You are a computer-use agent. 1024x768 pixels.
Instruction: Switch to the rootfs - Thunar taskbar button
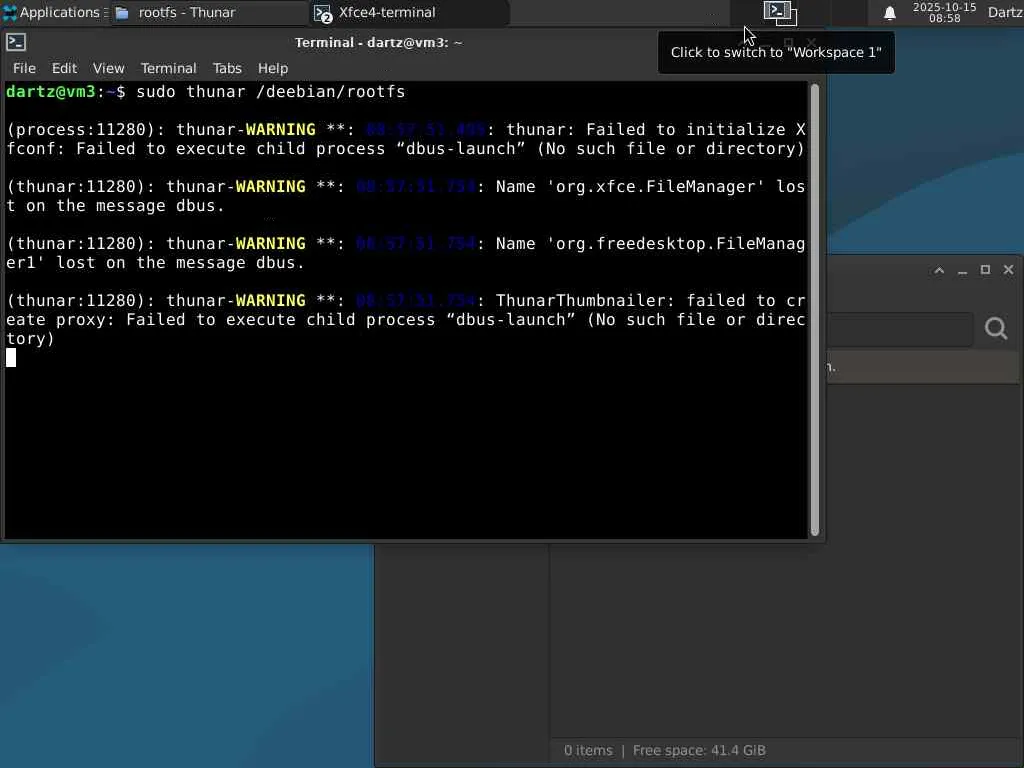coord(208,12)
